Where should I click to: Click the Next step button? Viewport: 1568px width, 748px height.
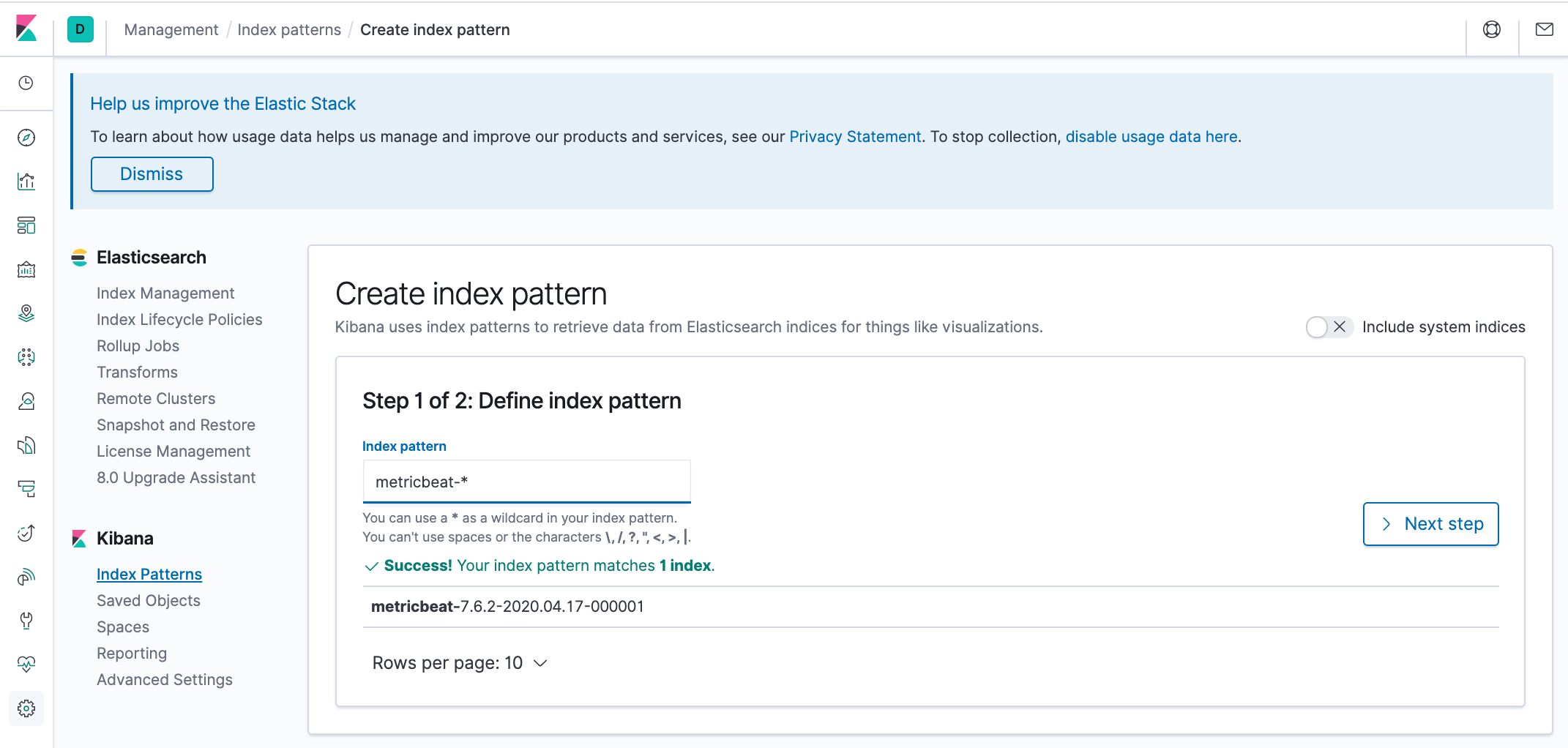(1430, 524)
